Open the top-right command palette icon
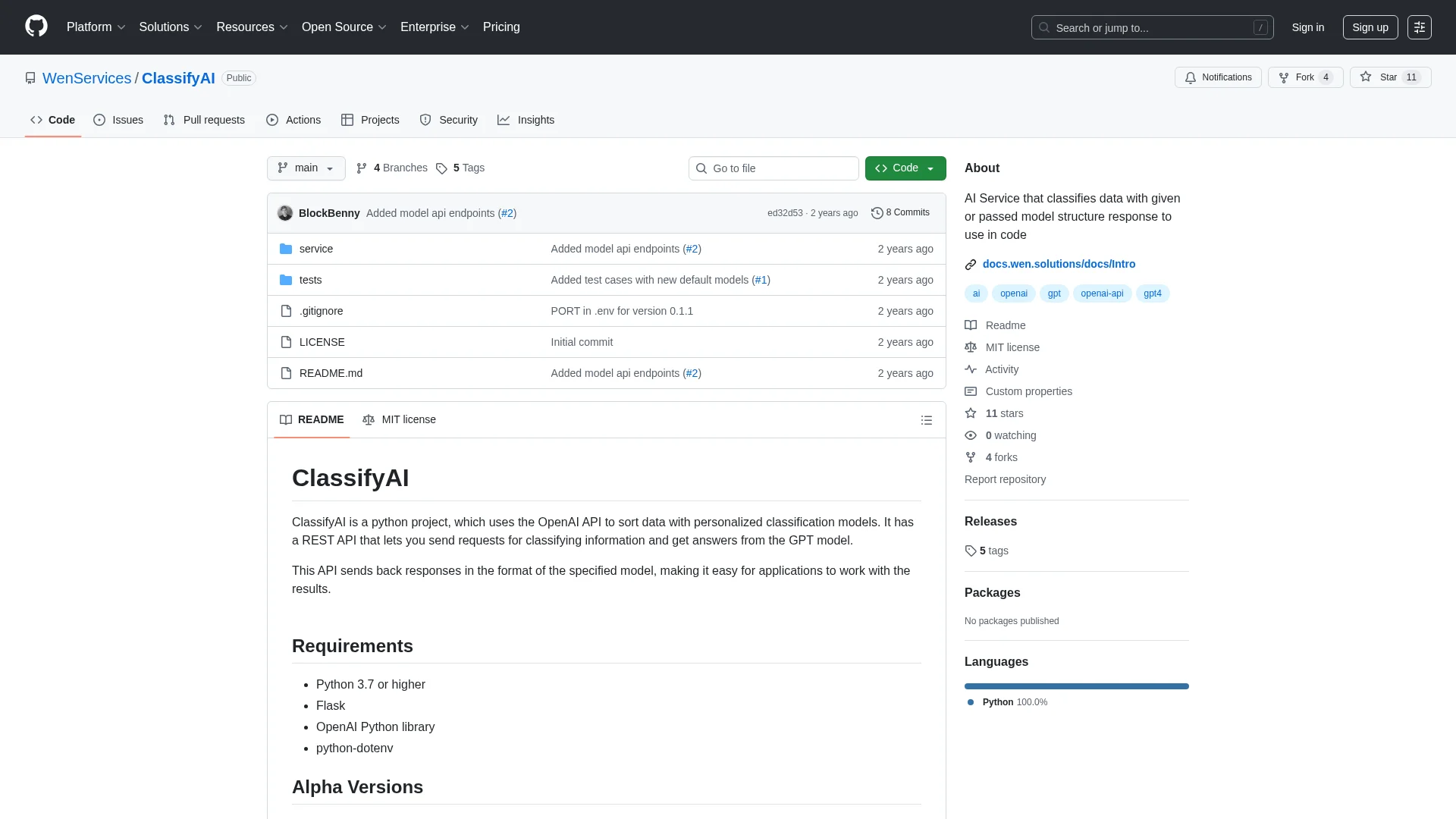 point(1419,27)
